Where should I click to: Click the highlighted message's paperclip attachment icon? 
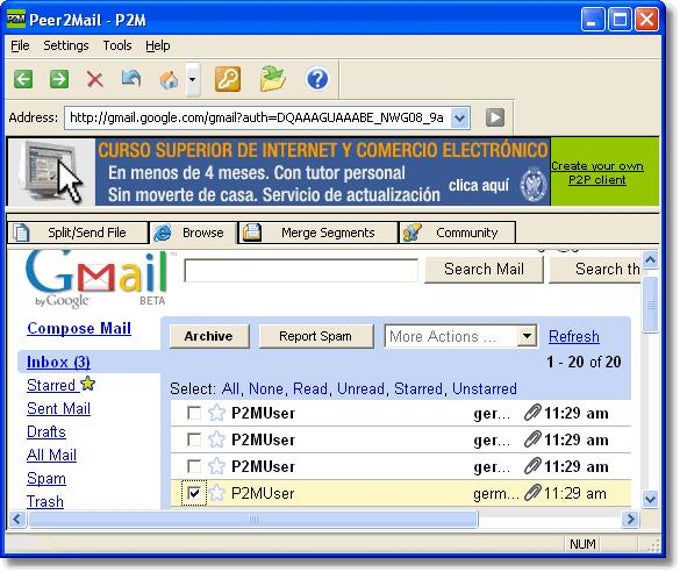click(x=532, y=494)
